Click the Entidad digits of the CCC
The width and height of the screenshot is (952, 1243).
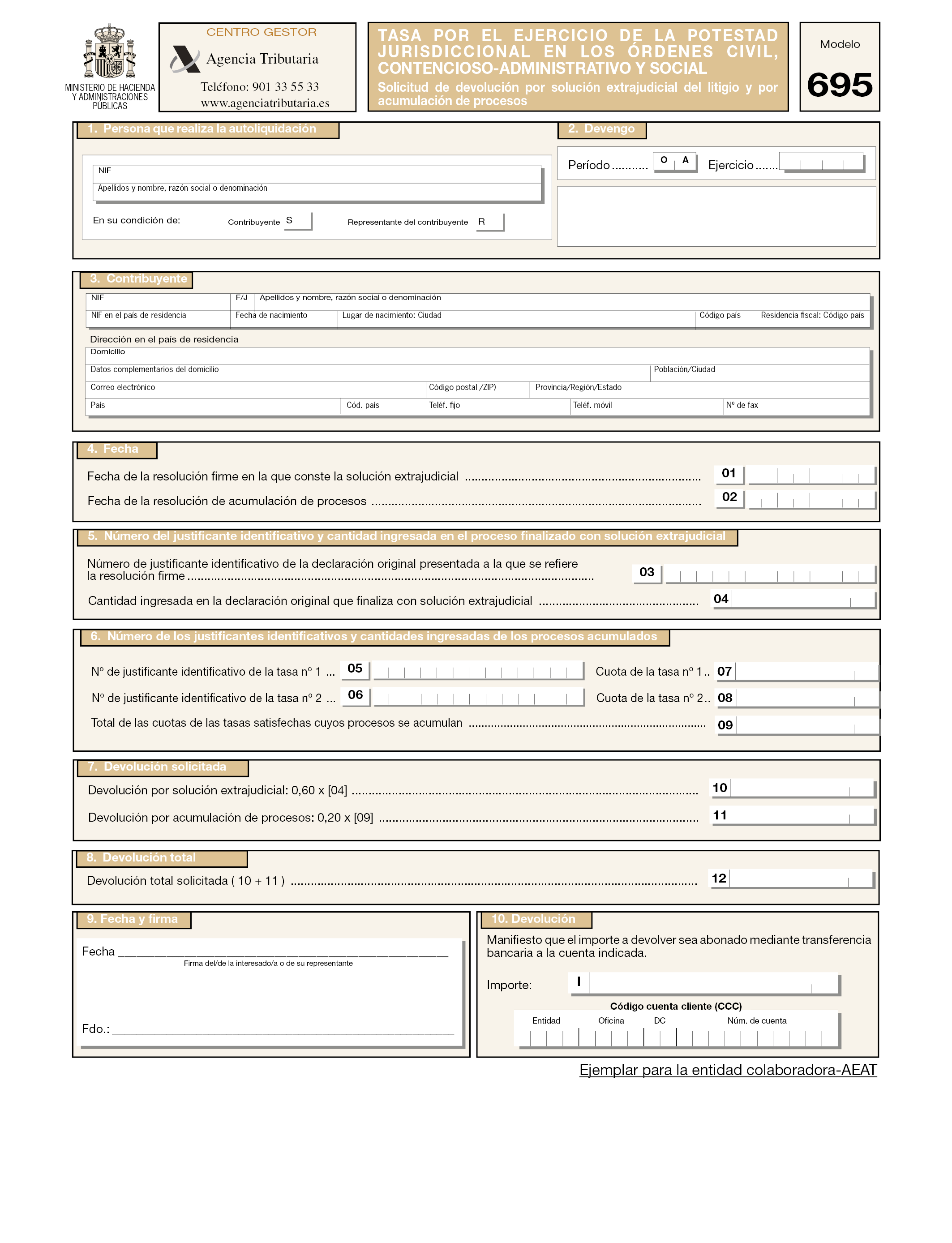(x=546, y=1038)
